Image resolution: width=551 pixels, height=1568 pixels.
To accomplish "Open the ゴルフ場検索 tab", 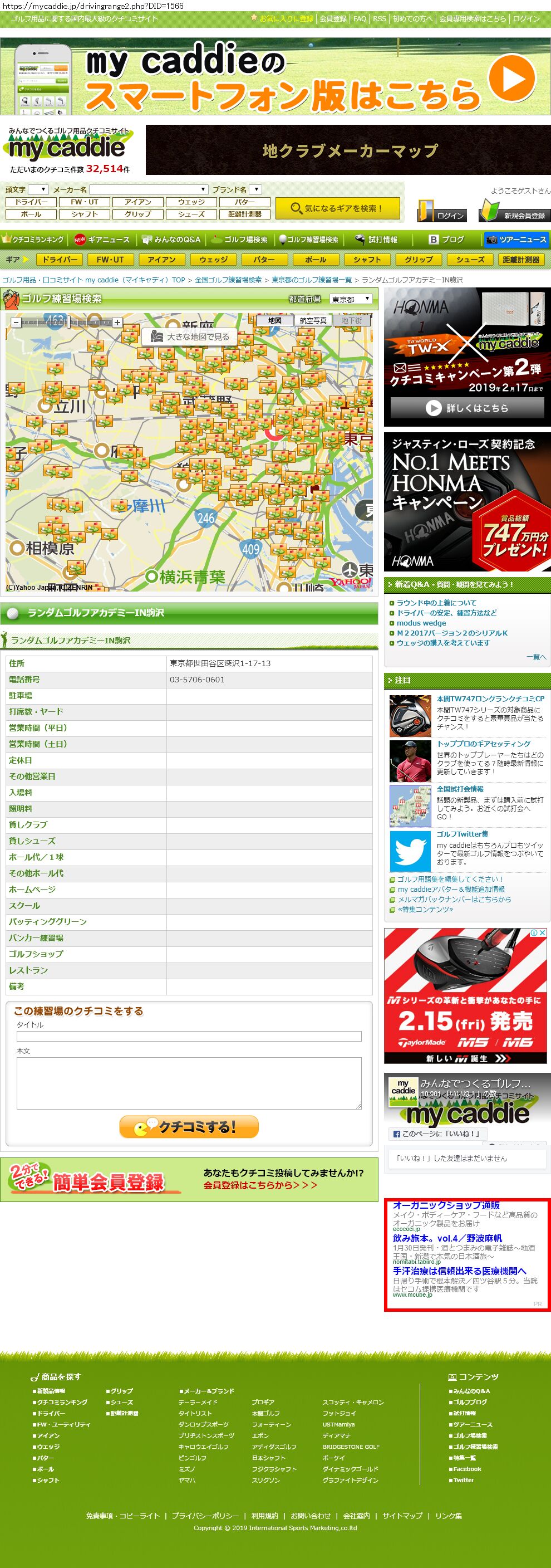I will pyautogui.click(x=240, y=240).
